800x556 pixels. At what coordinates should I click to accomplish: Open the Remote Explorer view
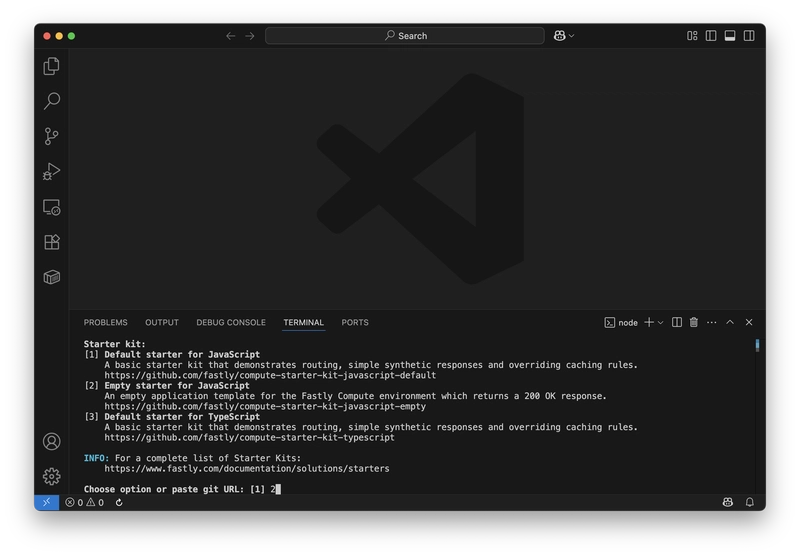[x=52, y=207]
